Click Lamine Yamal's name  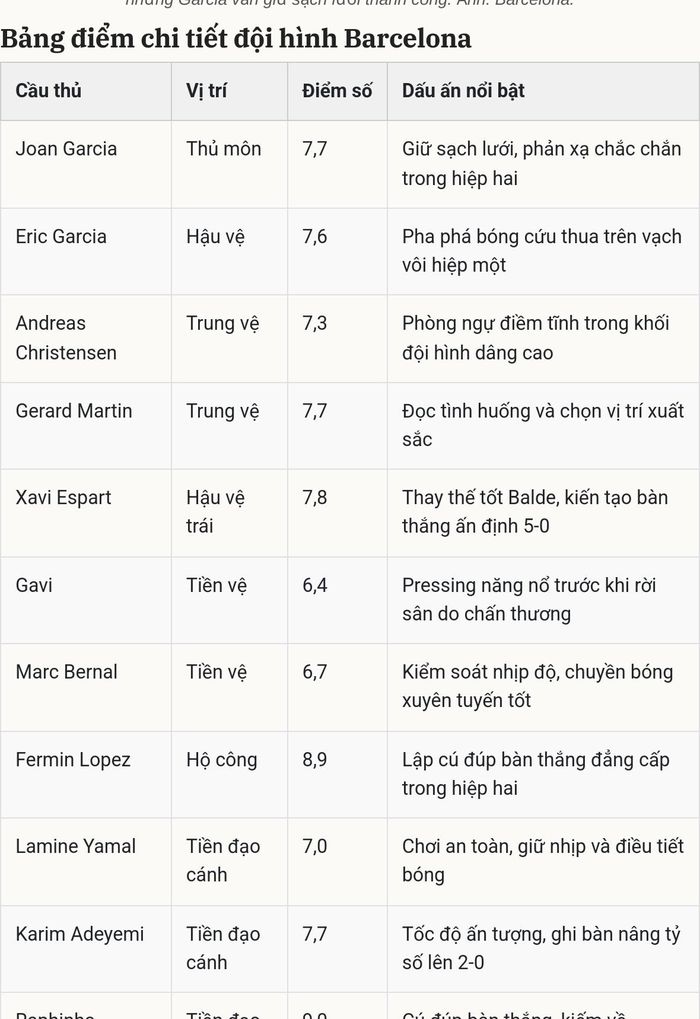[x=75, y=846]
